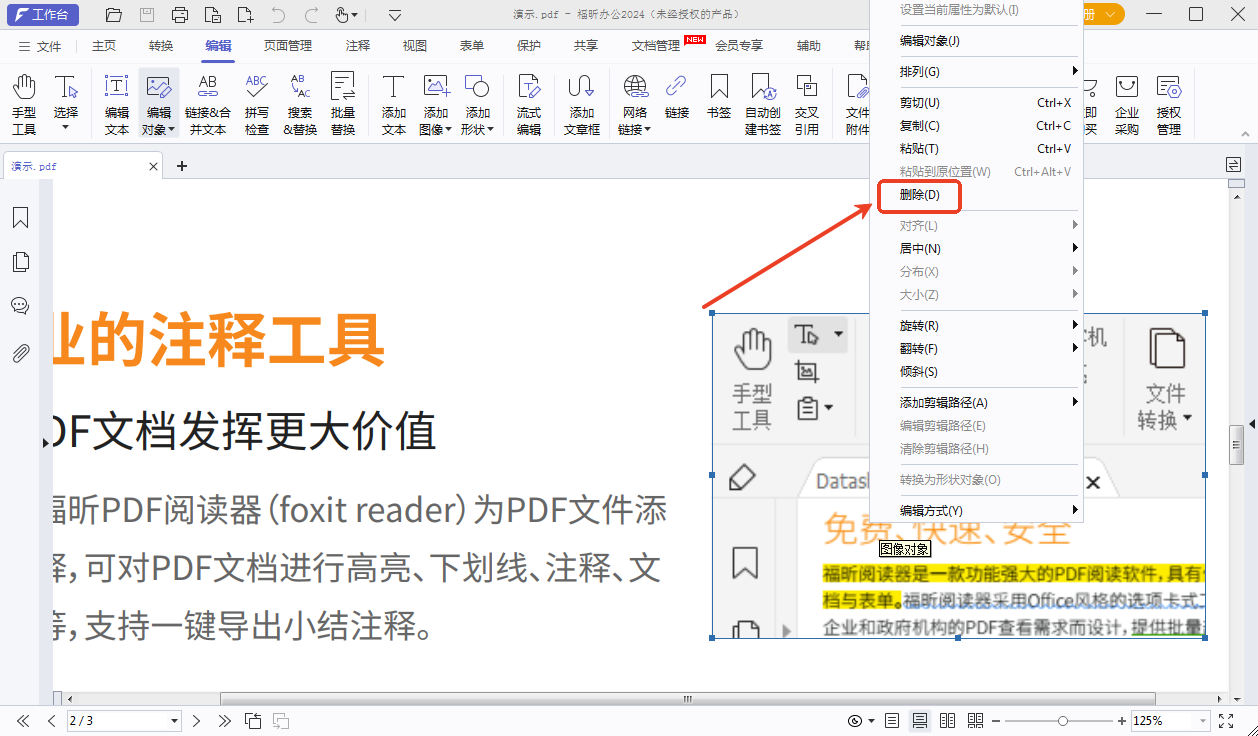Viewport: 1258px width, 736px height.
Task: Switch to the 注释 ribbon tab
Action: coord(356,45)
